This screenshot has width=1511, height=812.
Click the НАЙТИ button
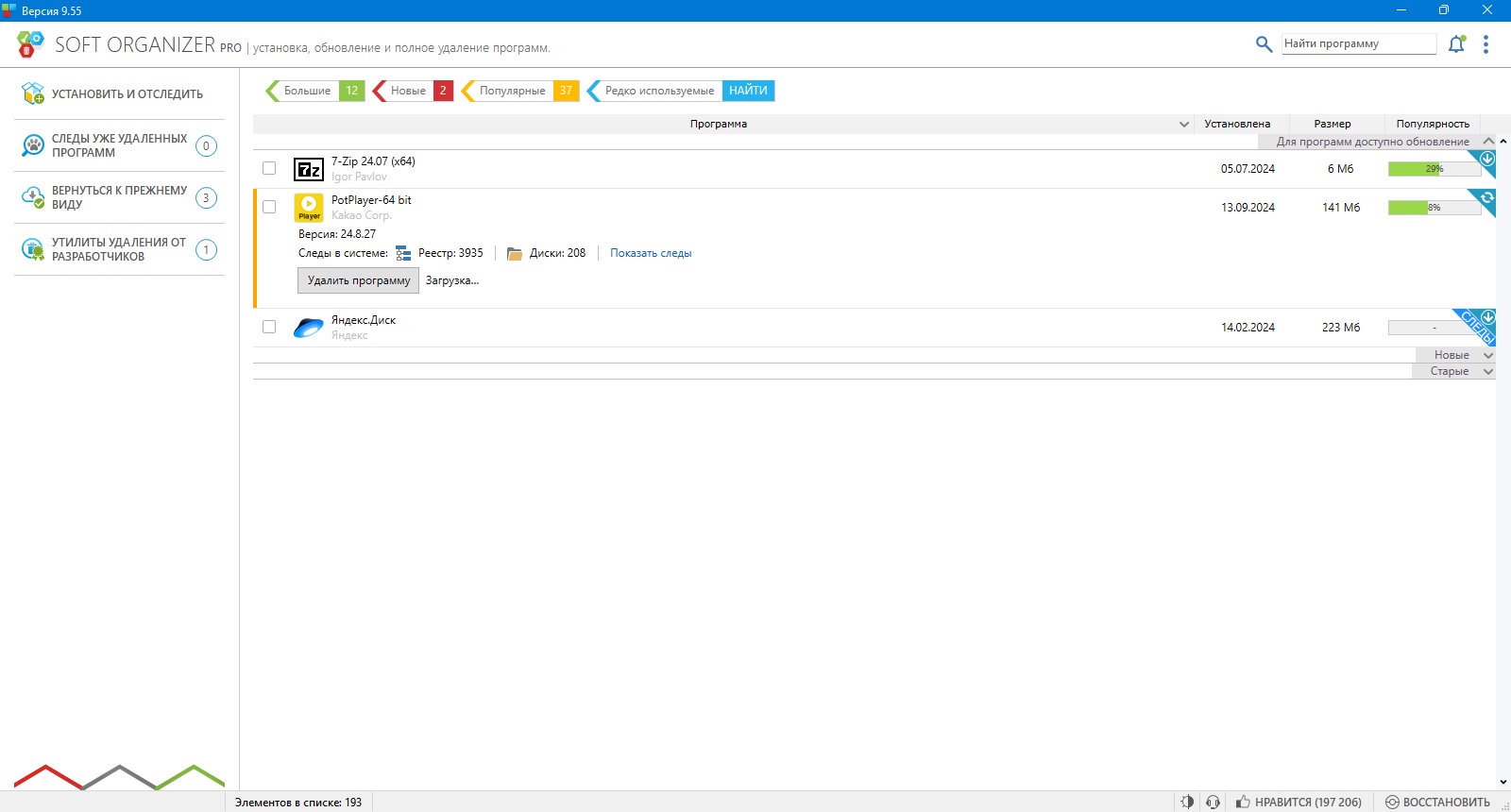(748, 91)
